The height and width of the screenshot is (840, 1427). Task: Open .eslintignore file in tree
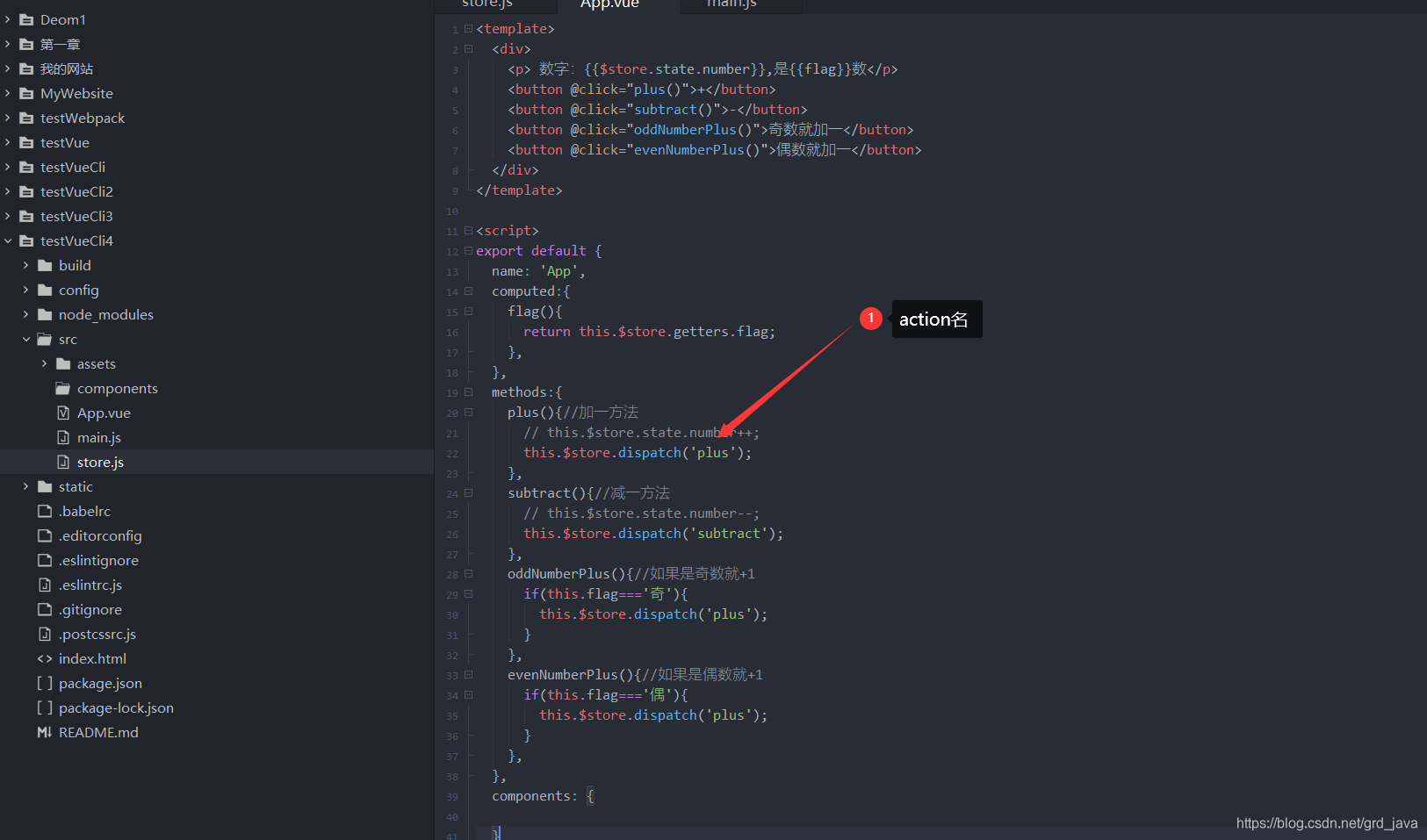(x=217, y=560)
